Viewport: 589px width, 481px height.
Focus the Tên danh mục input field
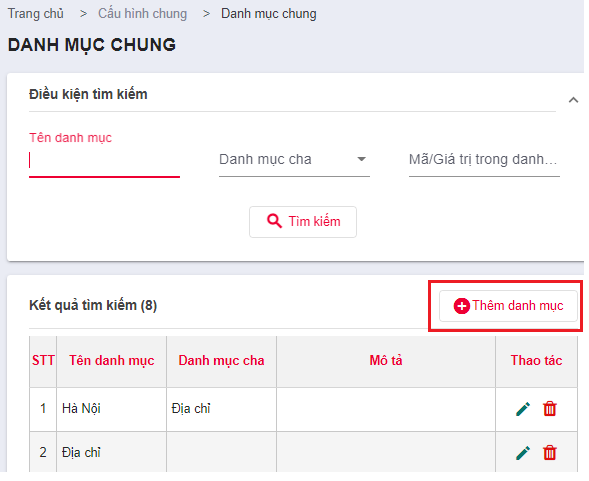point(104,160)
